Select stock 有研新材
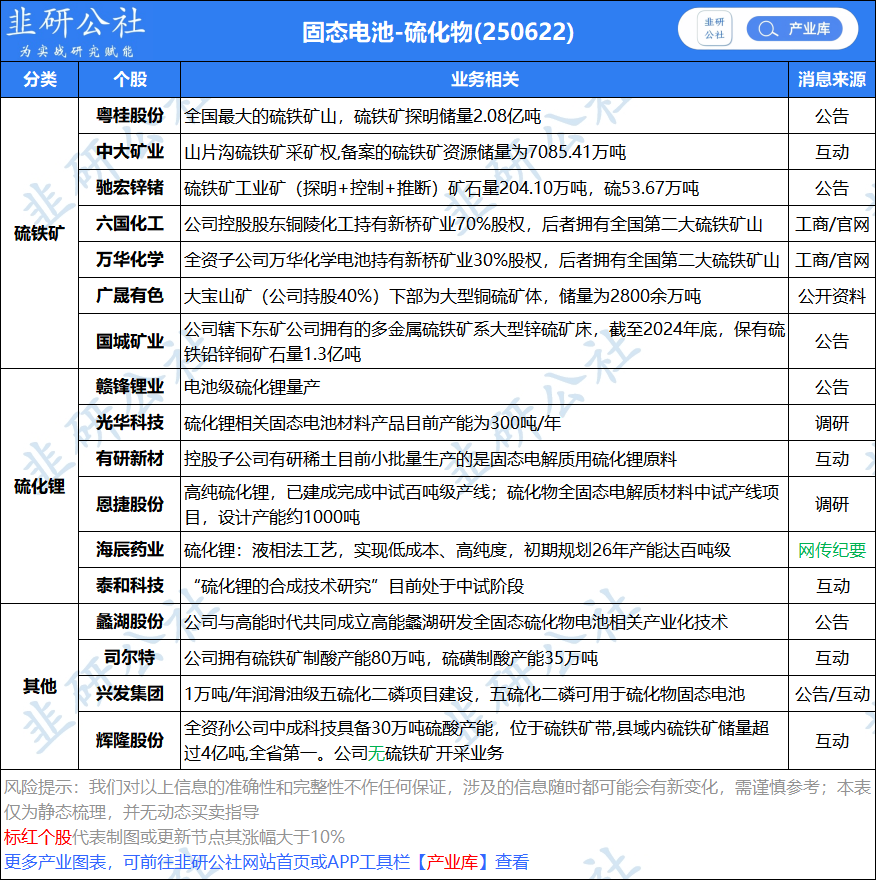 tap(130, 458)
